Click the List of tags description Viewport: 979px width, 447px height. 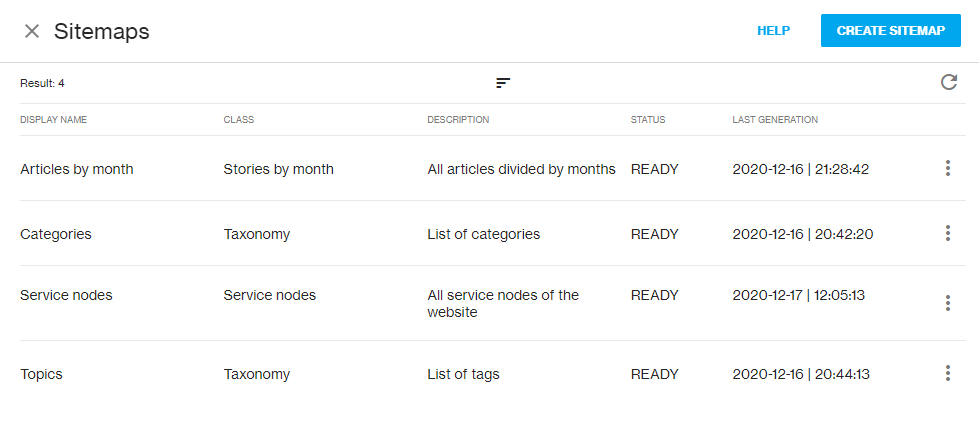tap(463, 375)
